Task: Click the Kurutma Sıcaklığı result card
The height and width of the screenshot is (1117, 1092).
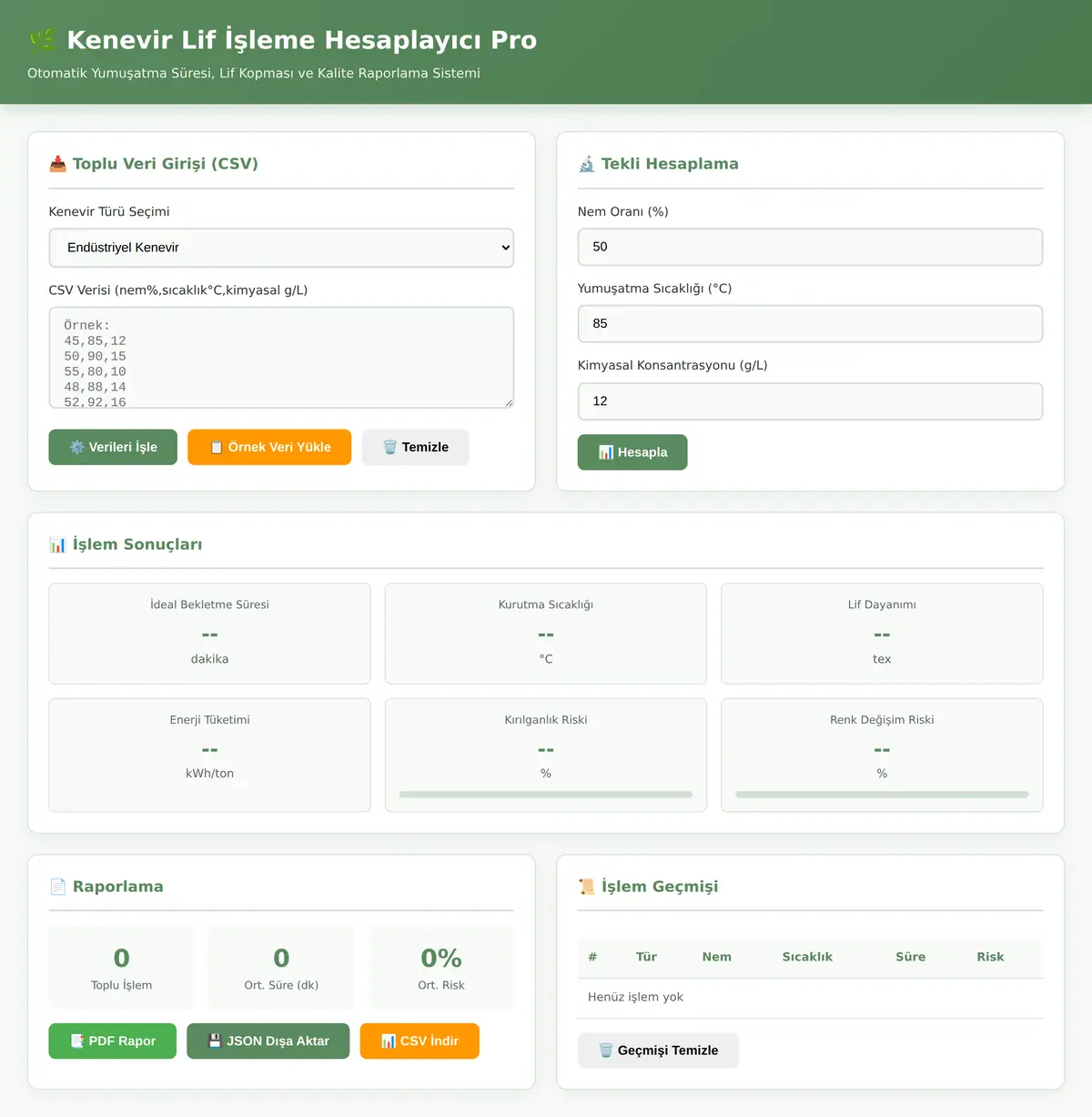Action: [x=546, y=634]
